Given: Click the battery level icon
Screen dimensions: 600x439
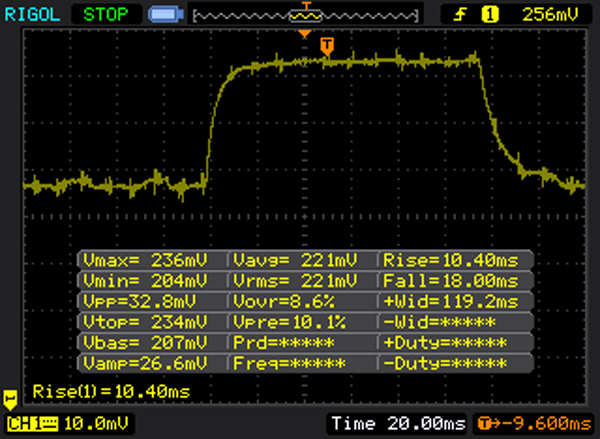Looking at the screenshot, I should point(166,15).
